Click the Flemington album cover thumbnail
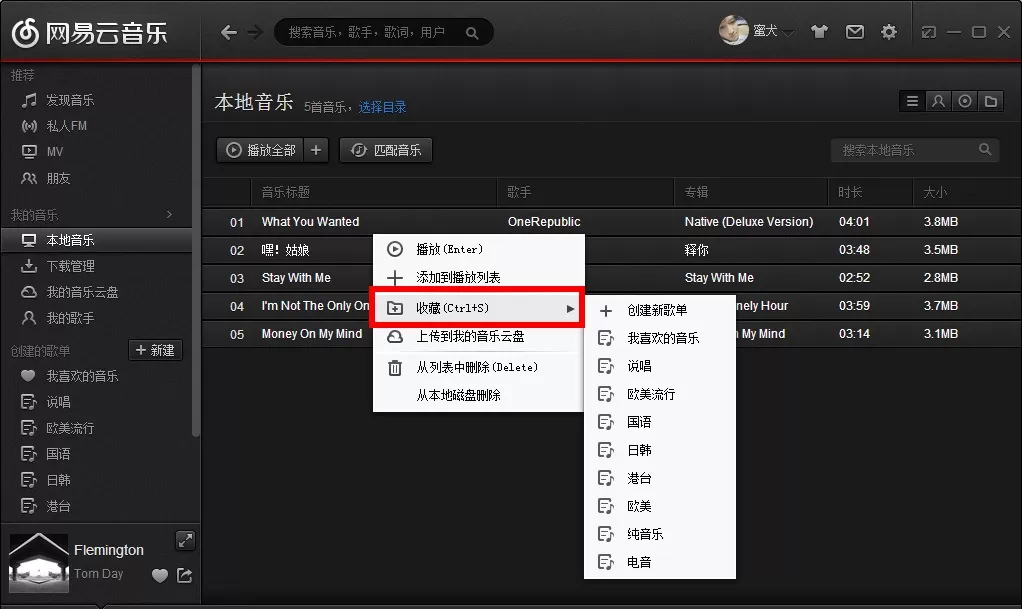 pos(39,563)
